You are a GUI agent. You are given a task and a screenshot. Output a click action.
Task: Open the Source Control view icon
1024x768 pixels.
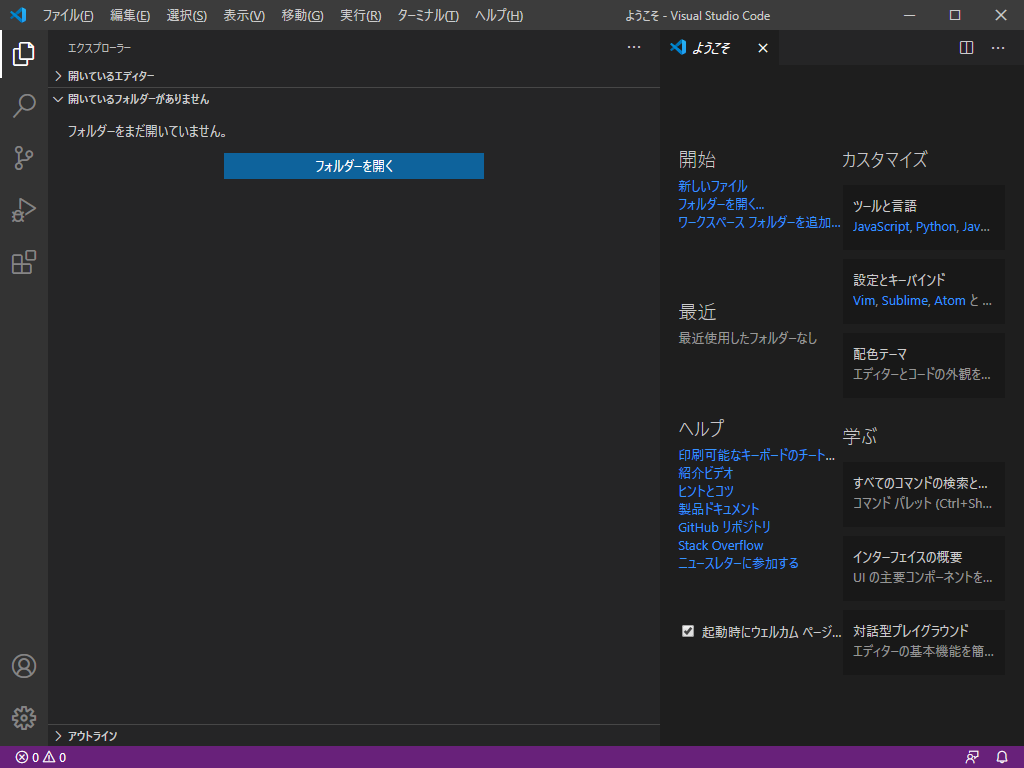[24, 158]
